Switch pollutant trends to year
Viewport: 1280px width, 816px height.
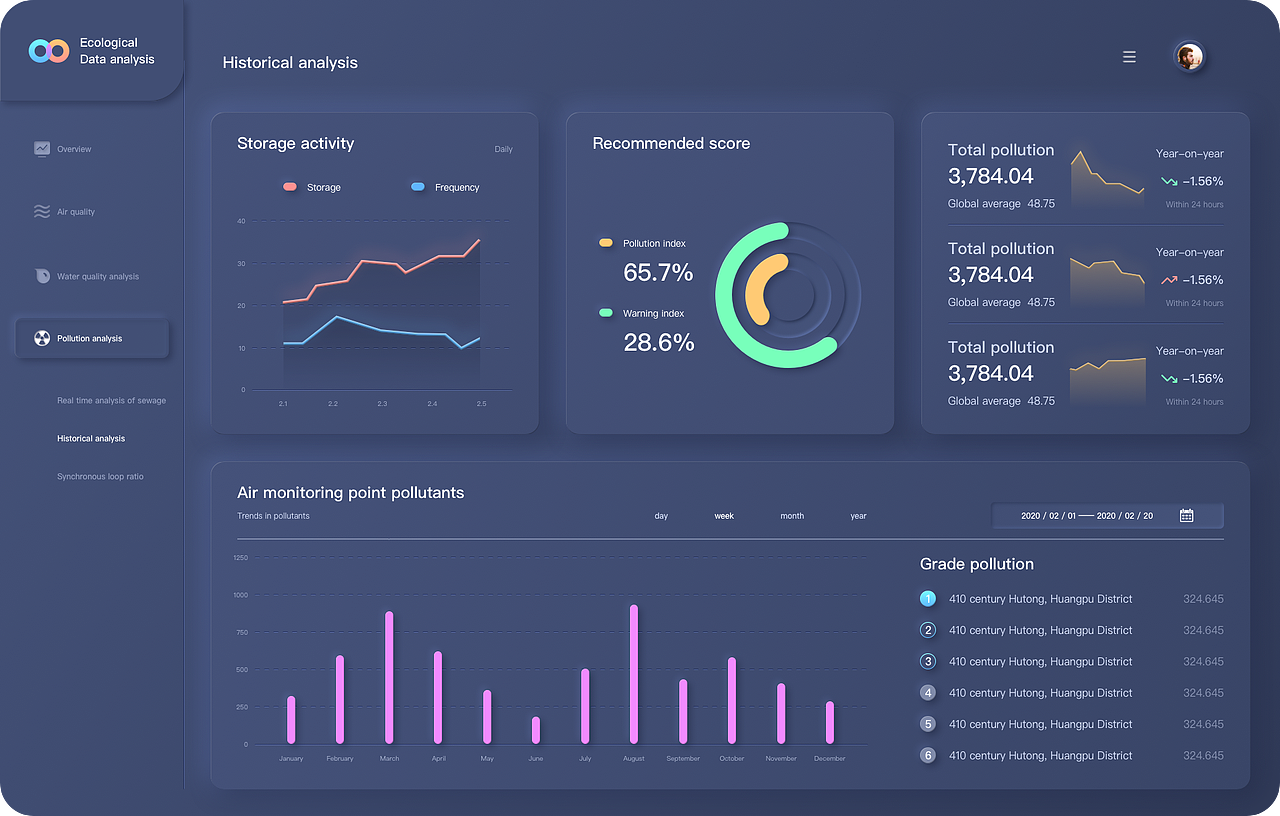point(858,516)
